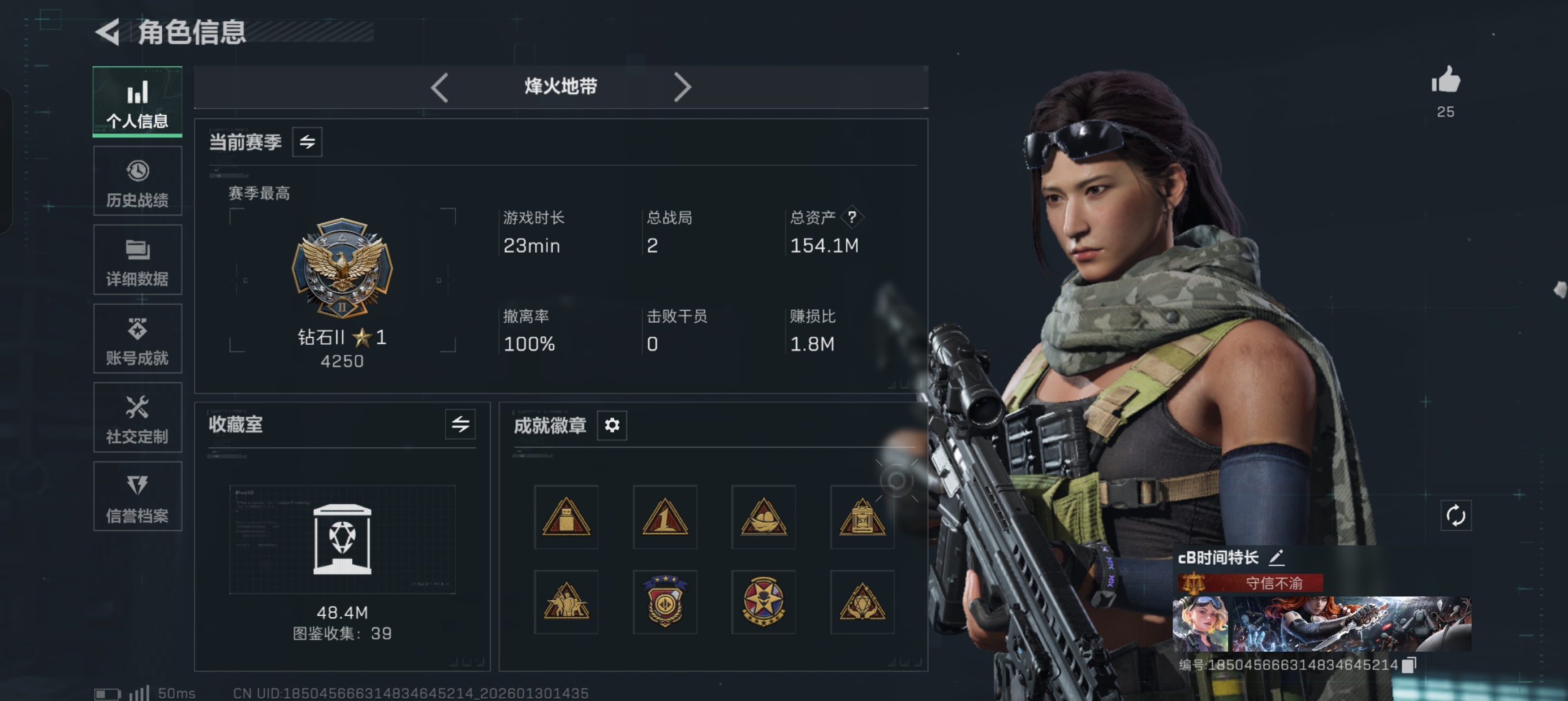Open the 详细数据 tab
The image size is (1568, 701).
point(137,260)
